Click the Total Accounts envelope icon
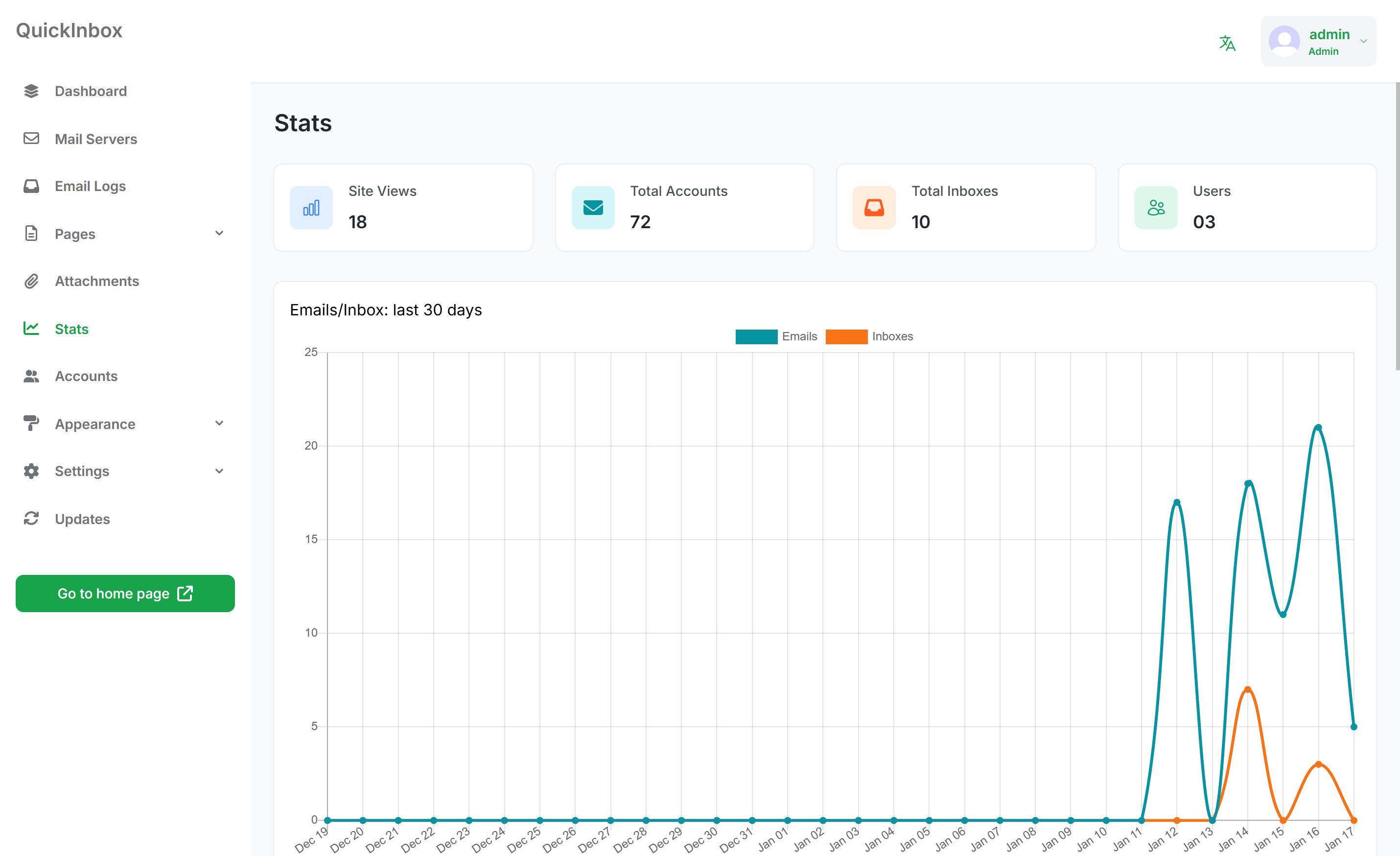This screenshot has height=856, width=1400. click(593, 208)
